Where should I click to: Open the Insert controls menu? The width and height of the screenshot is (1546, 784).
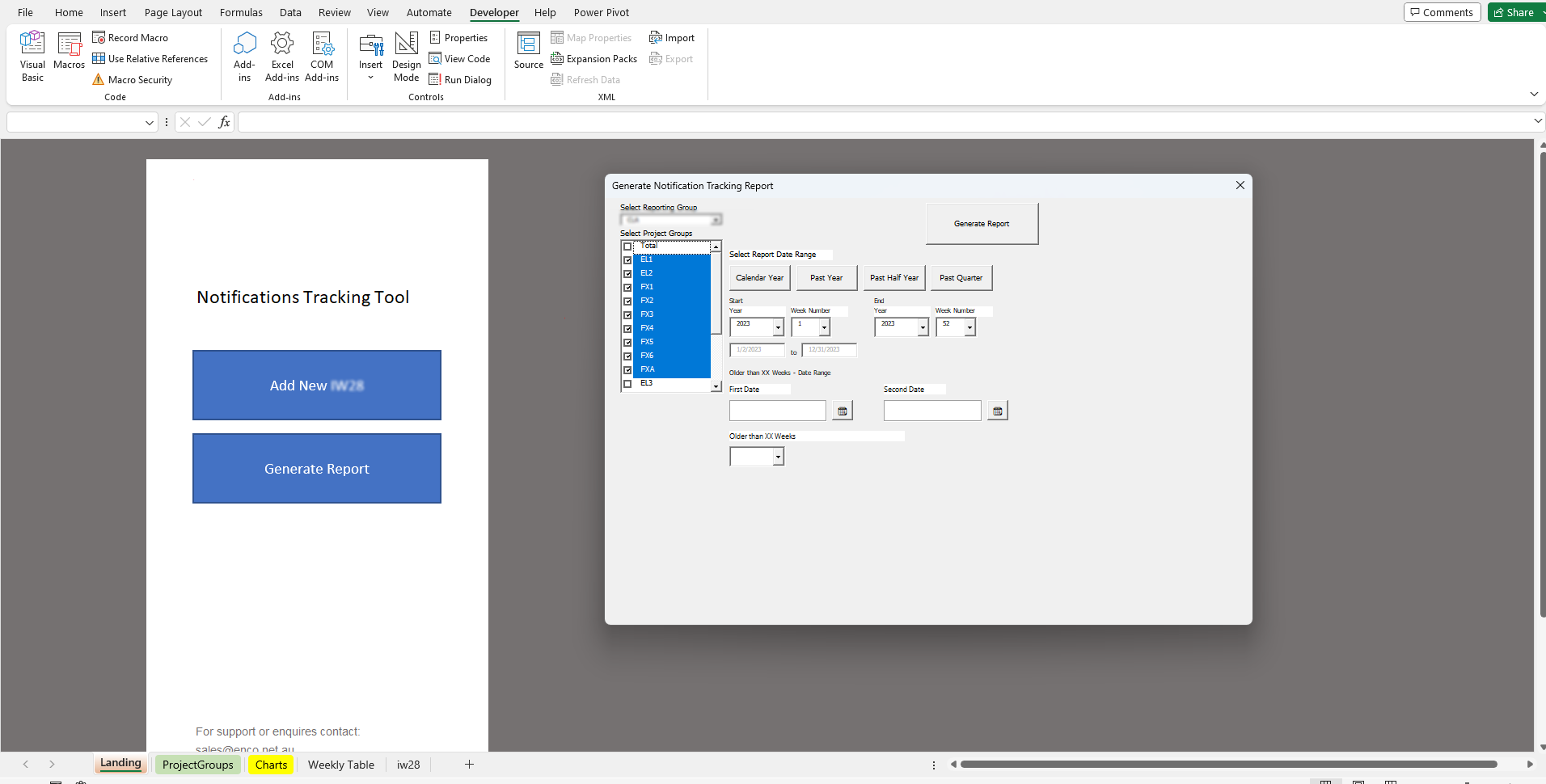point(370,57)
